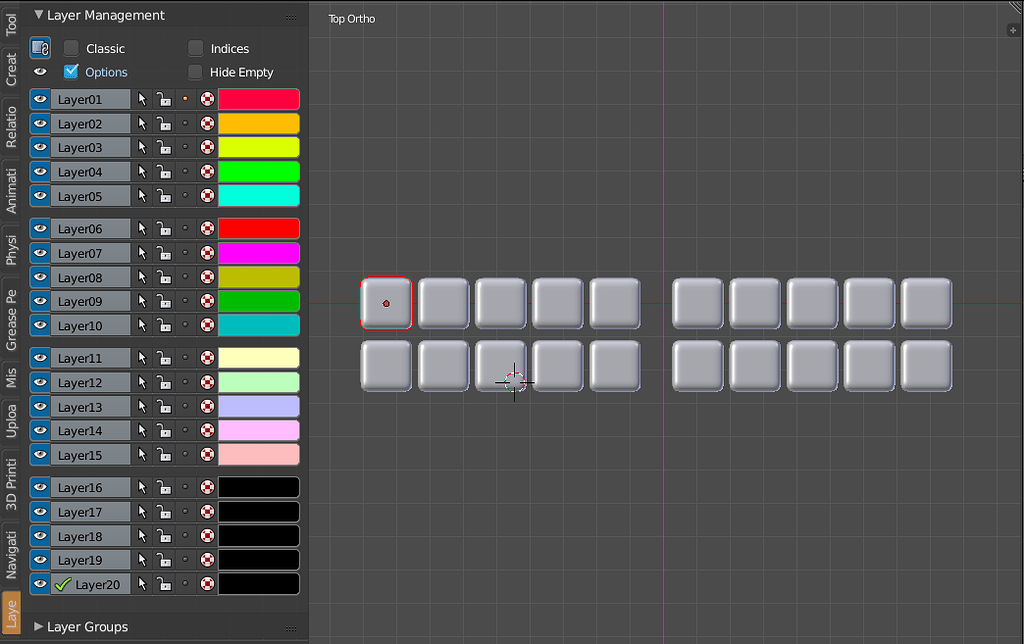Click the Layer09 name field

pos(90,301)
